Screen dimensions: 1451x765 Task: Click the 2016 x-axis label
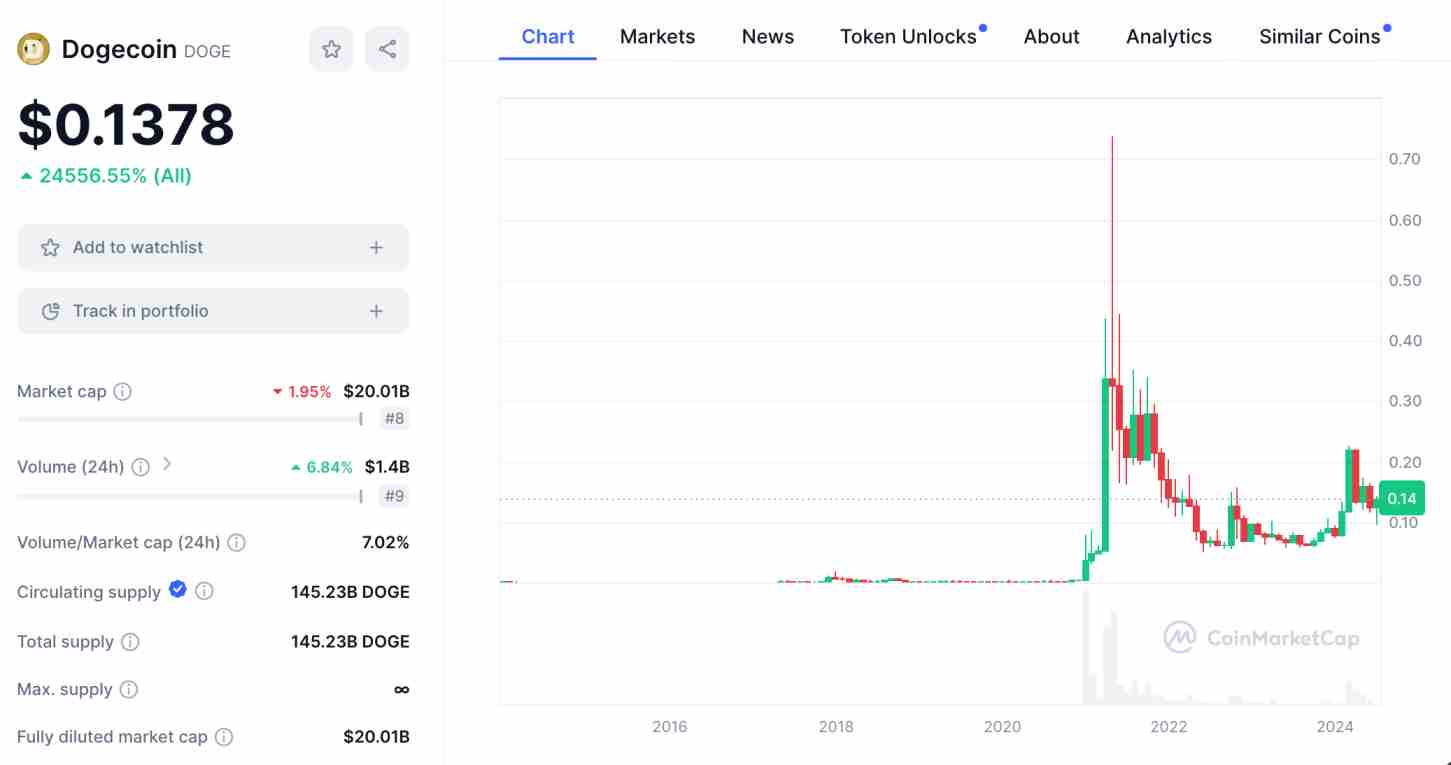[669, 727]
